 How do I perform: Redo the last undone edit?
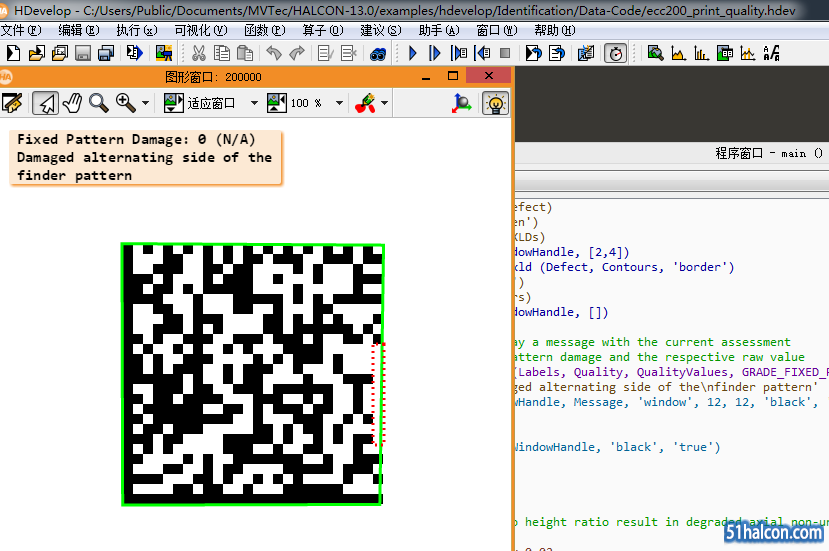click(x=297, y=53)
